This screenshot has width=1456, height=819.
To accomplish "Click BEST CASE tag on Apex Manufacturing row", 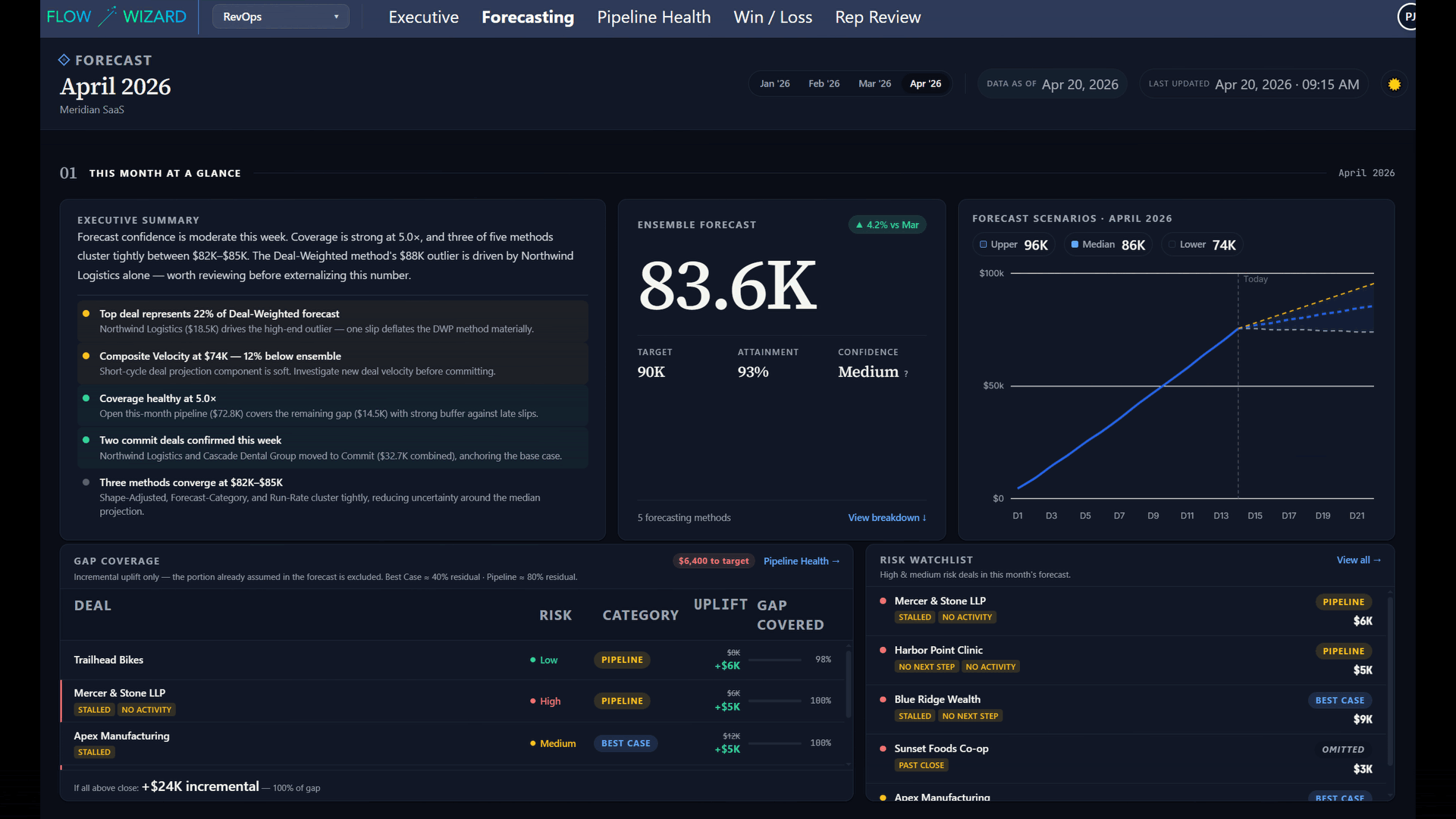I will (x=626, y=743).
